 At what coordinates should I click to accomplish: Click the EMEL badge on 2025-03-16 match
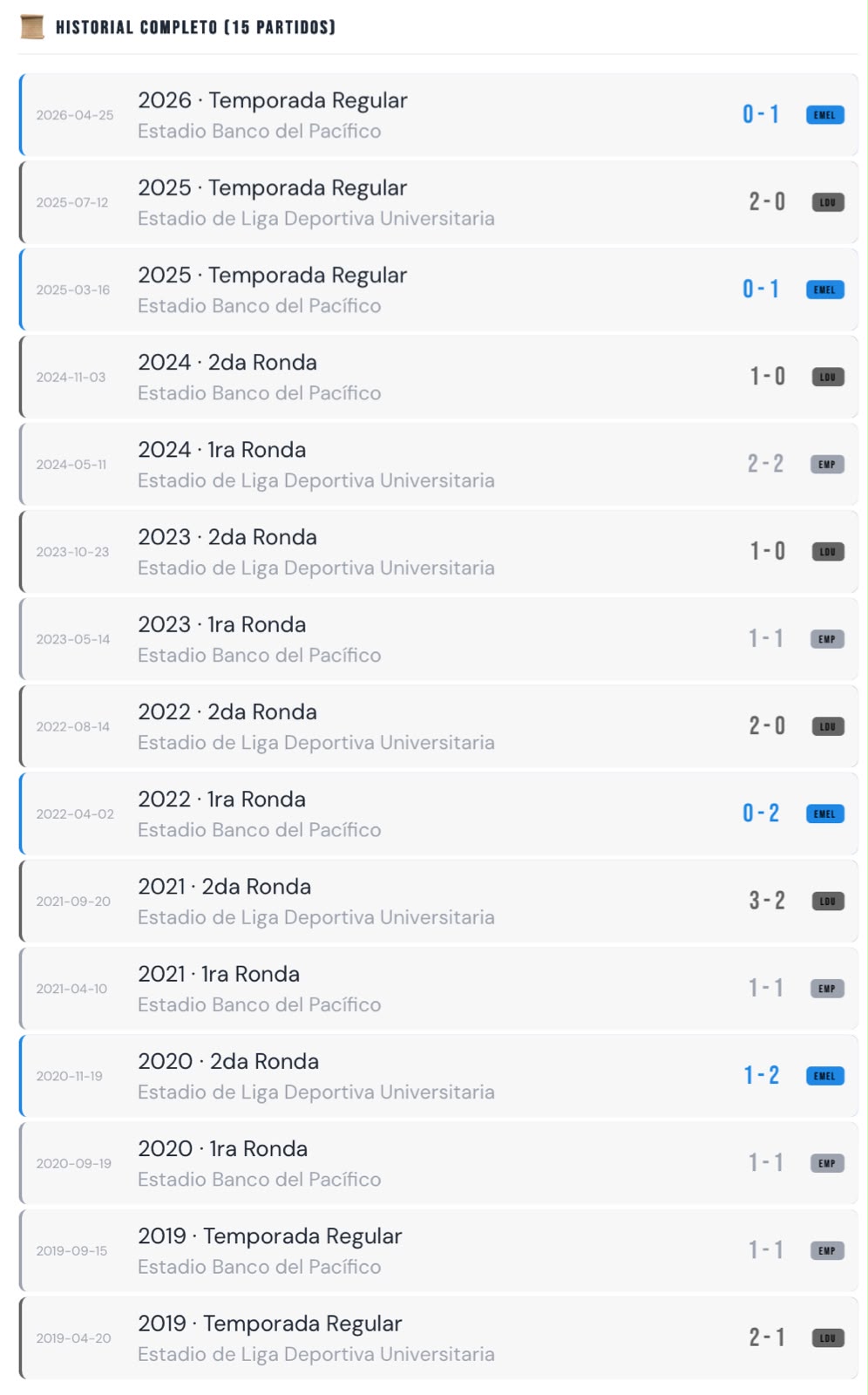tap(824, 289)
